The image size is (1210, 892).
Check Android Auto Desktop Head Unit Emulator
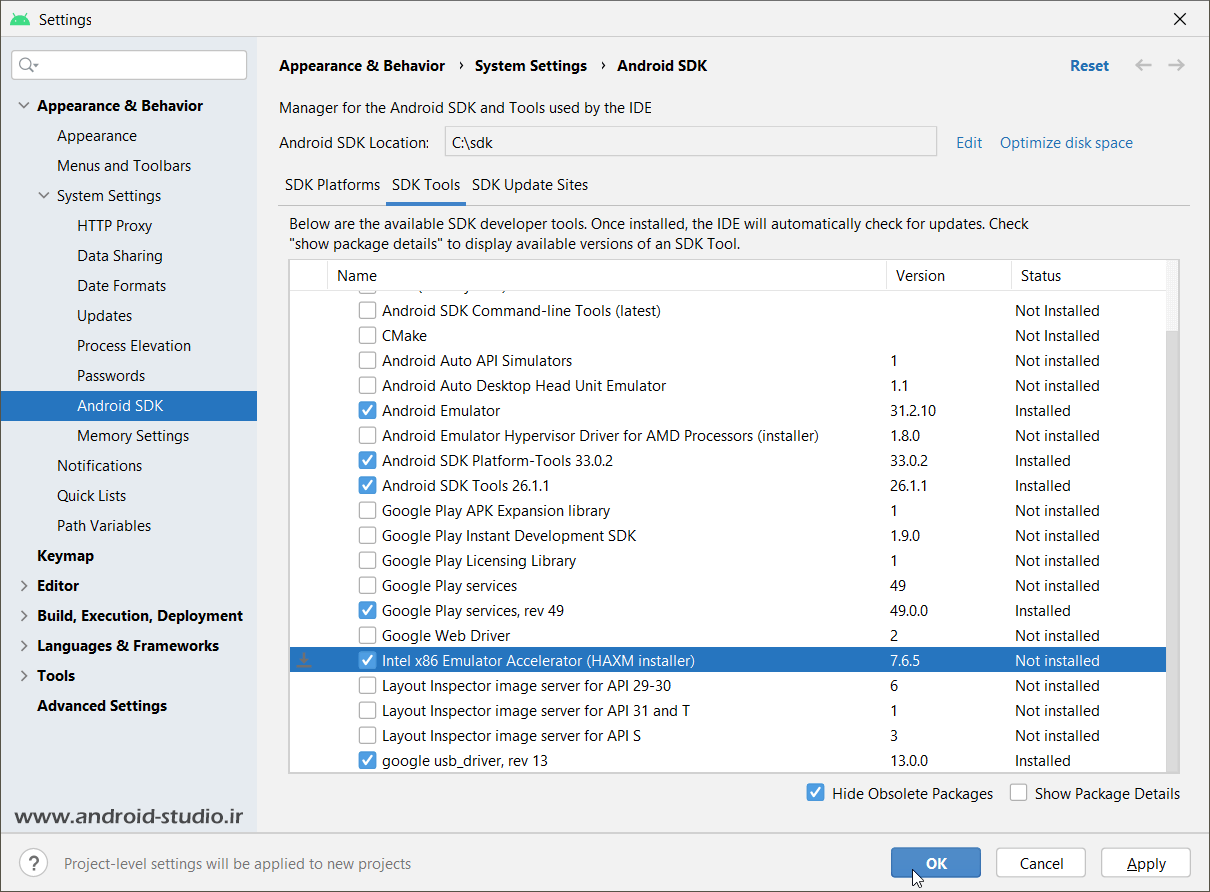(x=367, y=386)
